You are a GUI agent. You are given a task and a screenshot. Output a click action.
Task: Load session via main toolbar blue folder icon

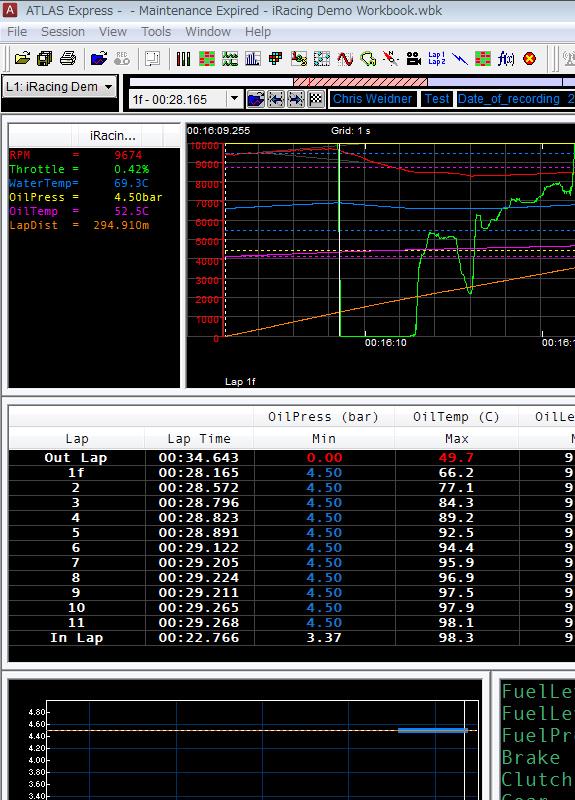[x=99, y=59]
